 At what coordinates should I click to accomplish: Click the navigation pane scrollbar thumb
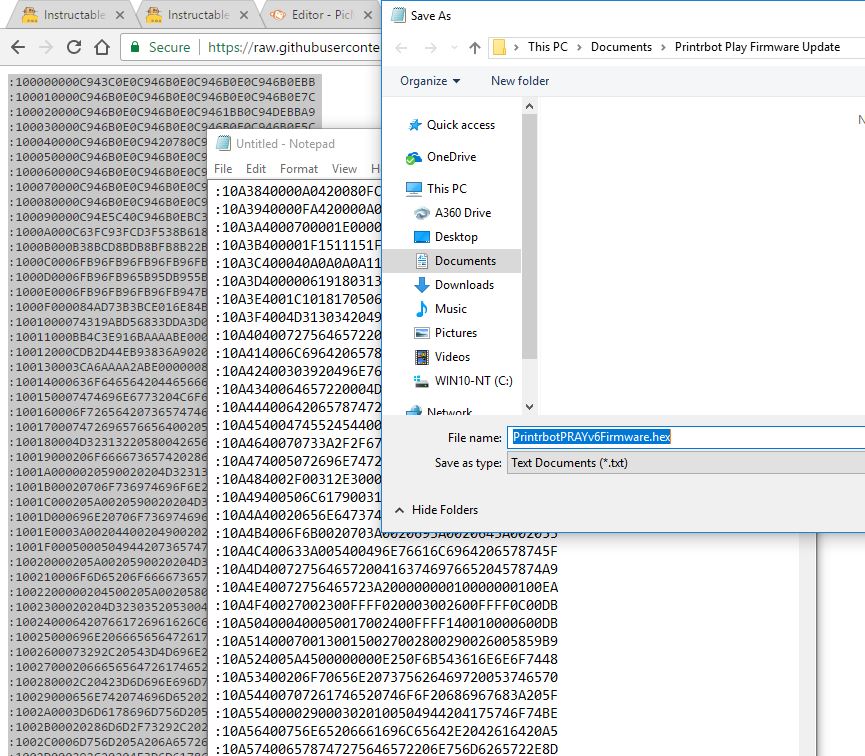530,236
